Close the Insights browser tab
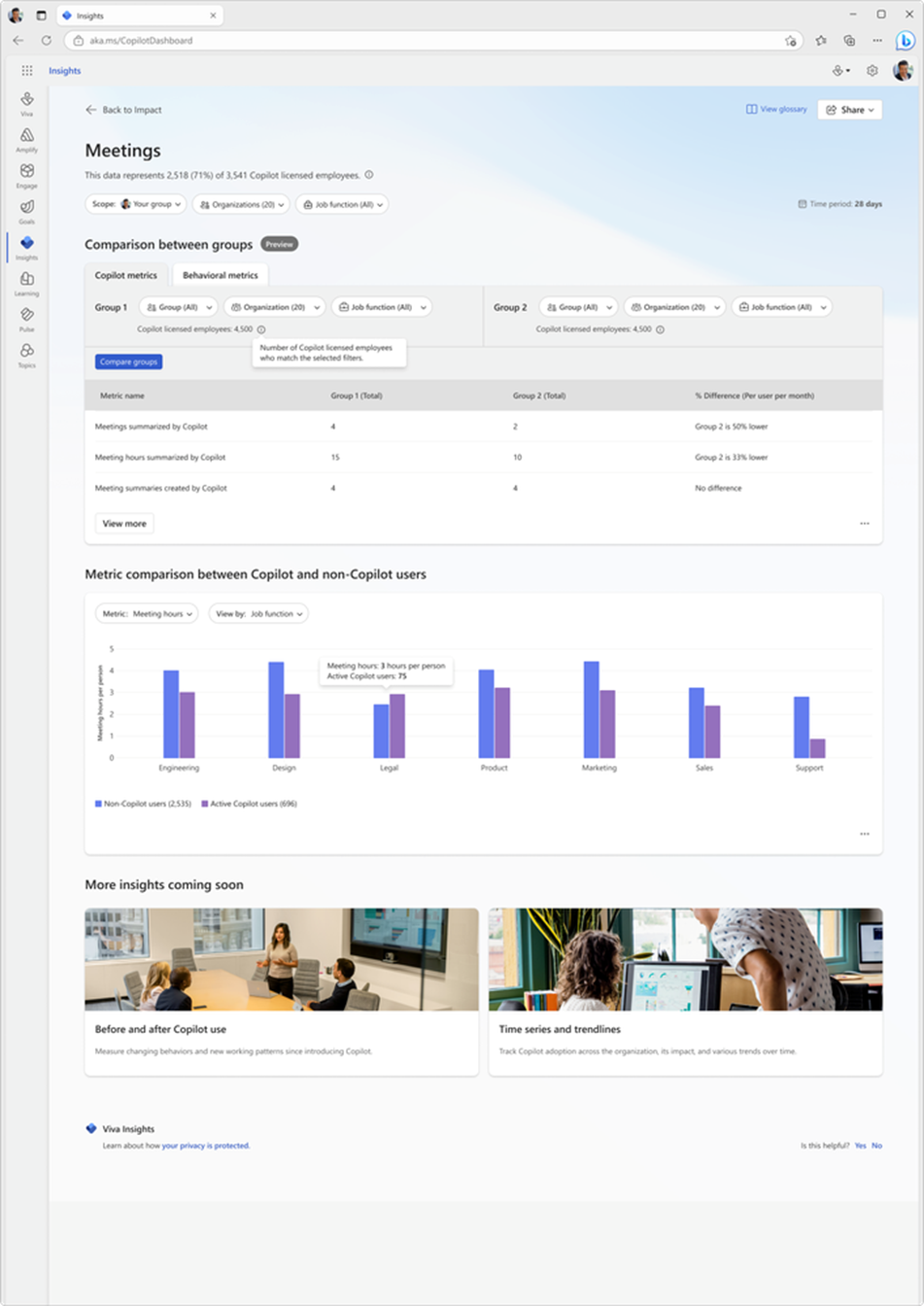The width and height of the screenshot is (924, 1306). pos(213,16)
